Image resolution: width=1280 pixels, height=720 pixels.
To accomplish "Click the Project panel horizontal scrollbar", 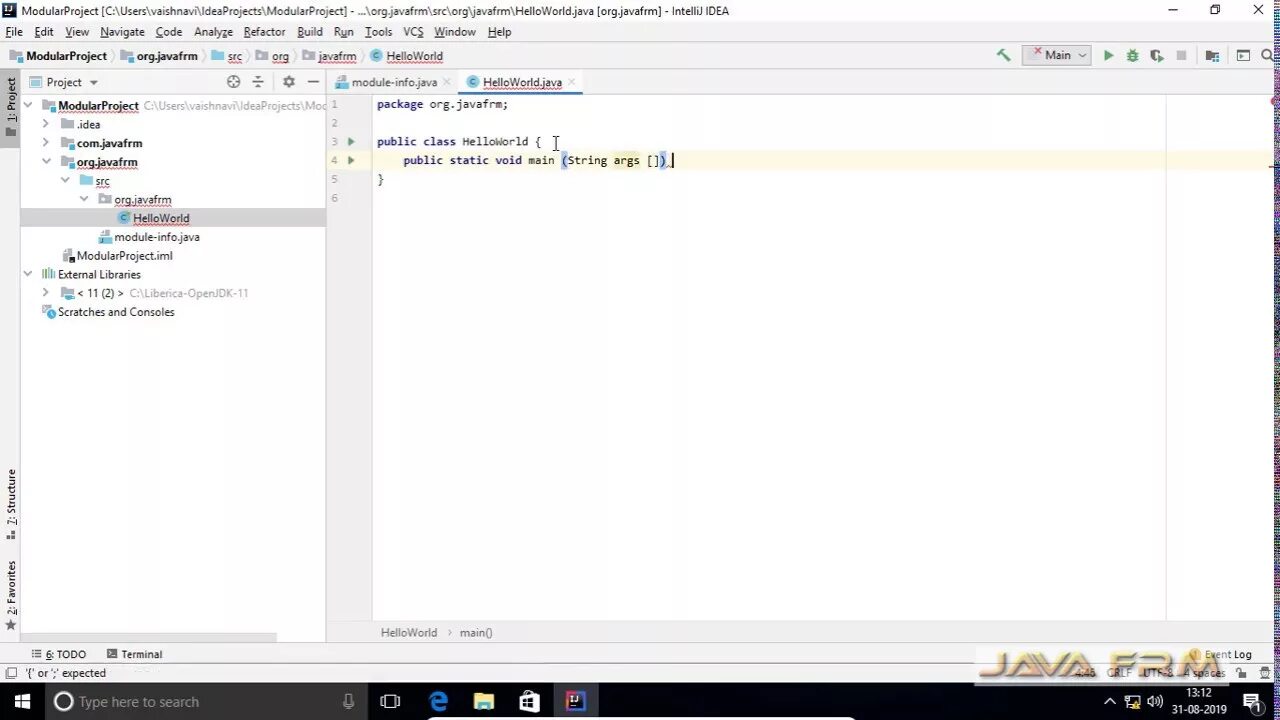I will pos(150,637).
